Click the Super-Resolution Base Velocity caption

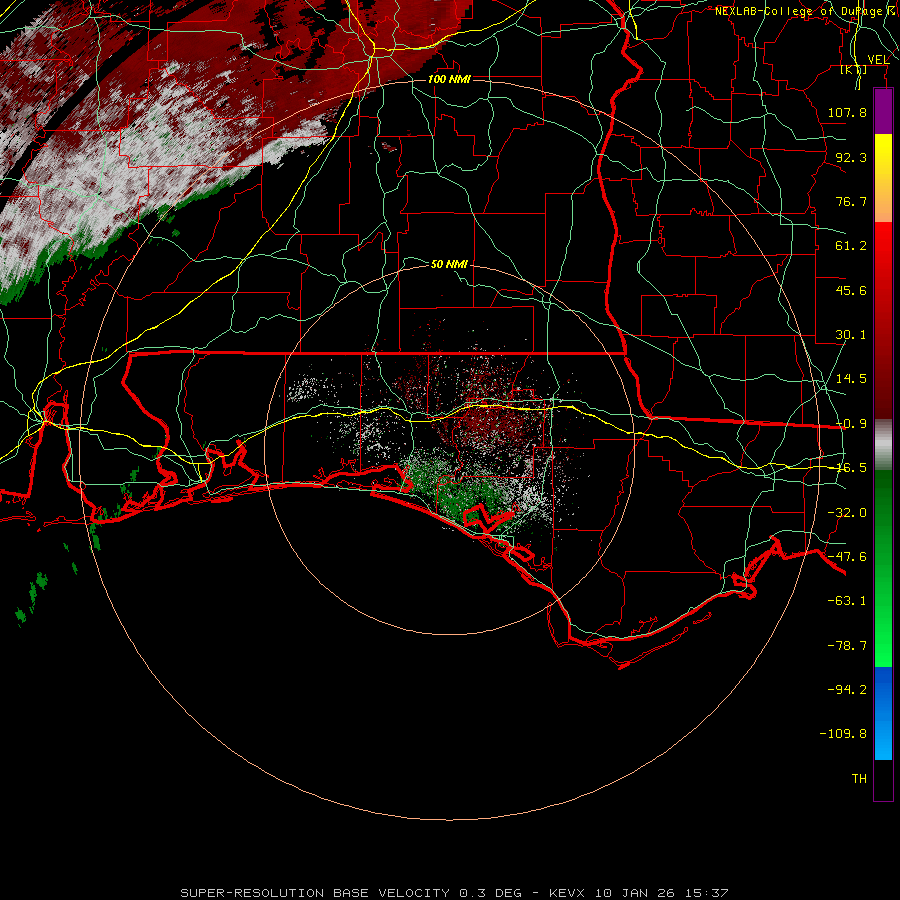(x=455, y=893)
